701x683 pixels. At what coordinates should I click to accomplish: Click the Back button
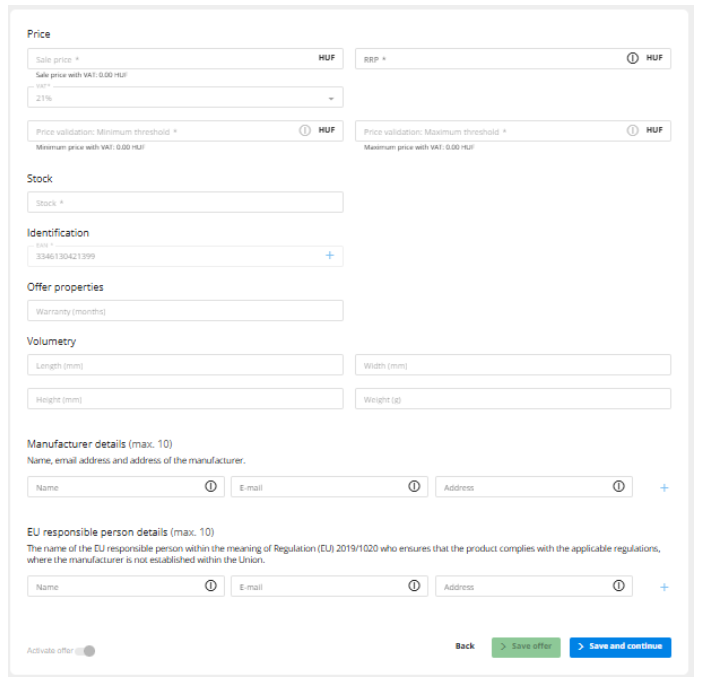coord(465,647)
